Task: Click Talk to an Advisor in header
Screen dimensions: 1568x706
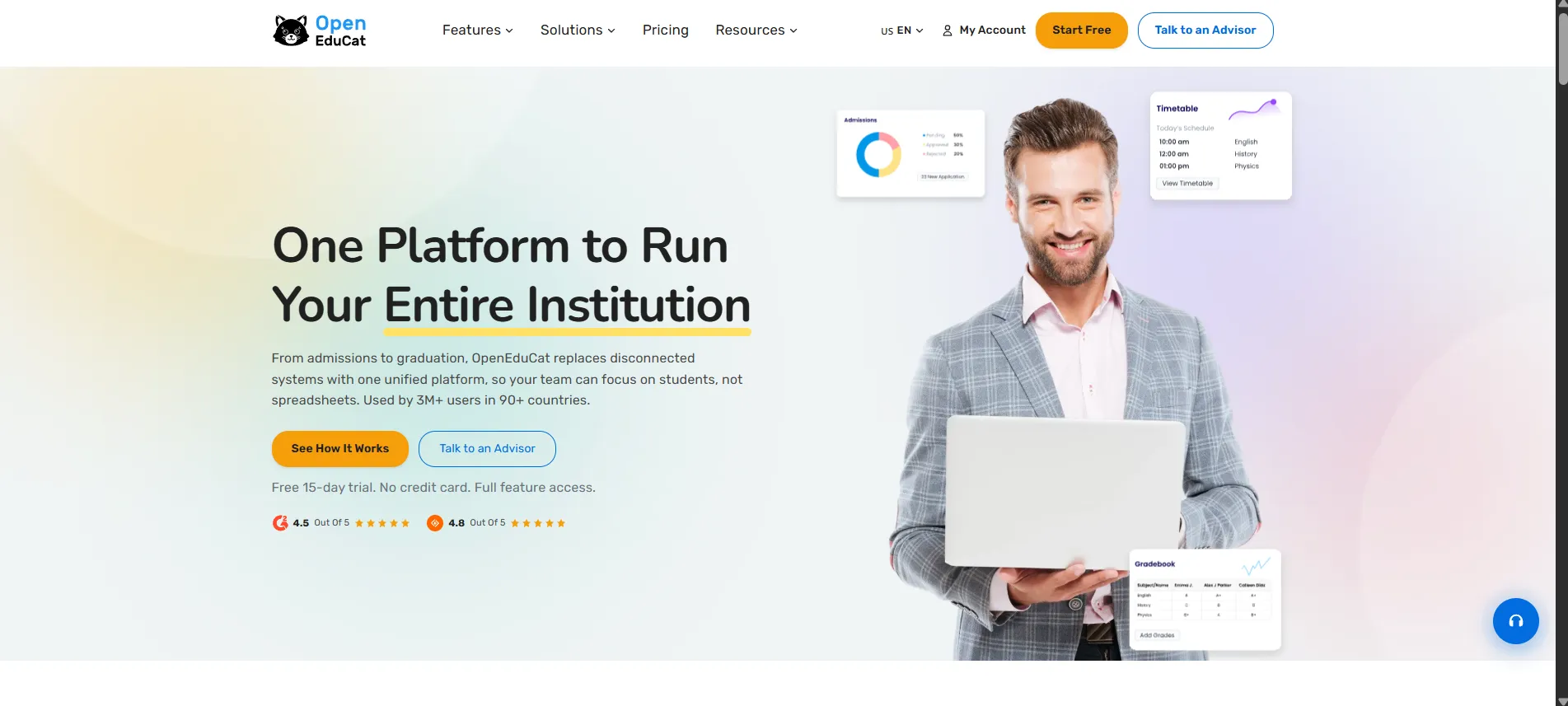Action: (x=1205, y=30)
